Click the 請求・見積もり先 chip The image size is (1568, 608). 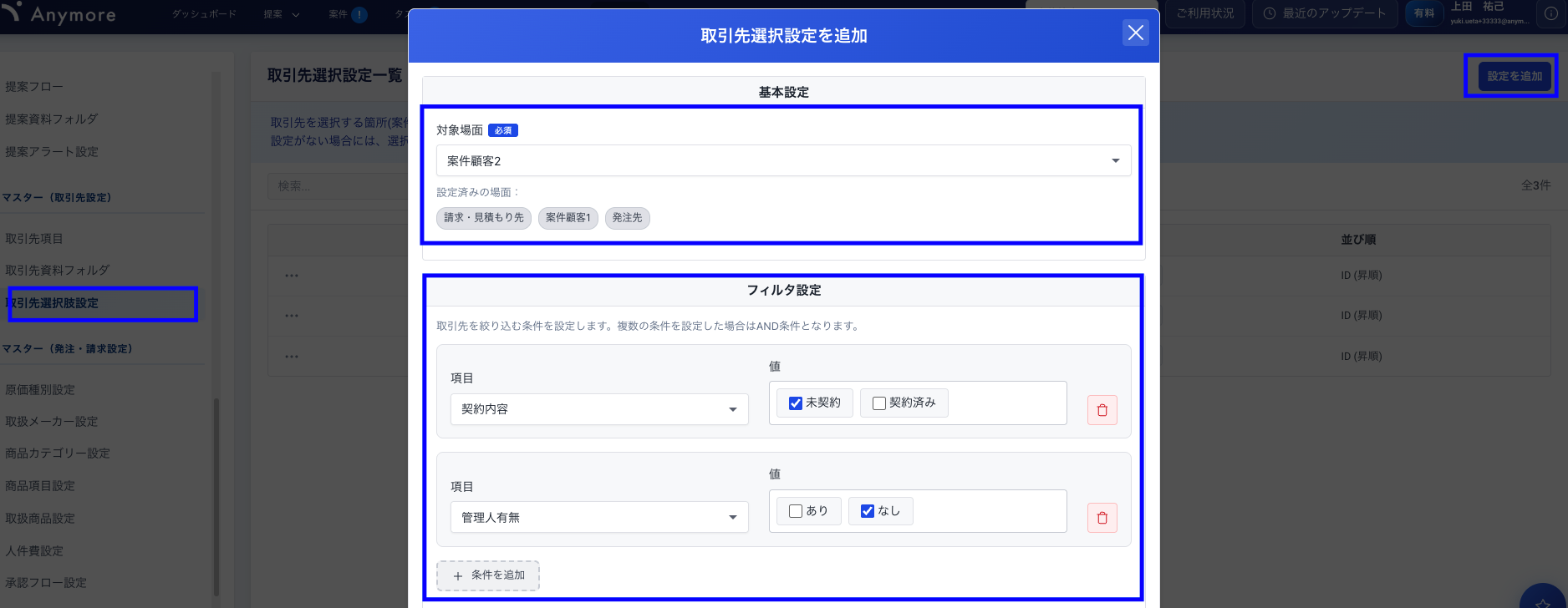484,218
